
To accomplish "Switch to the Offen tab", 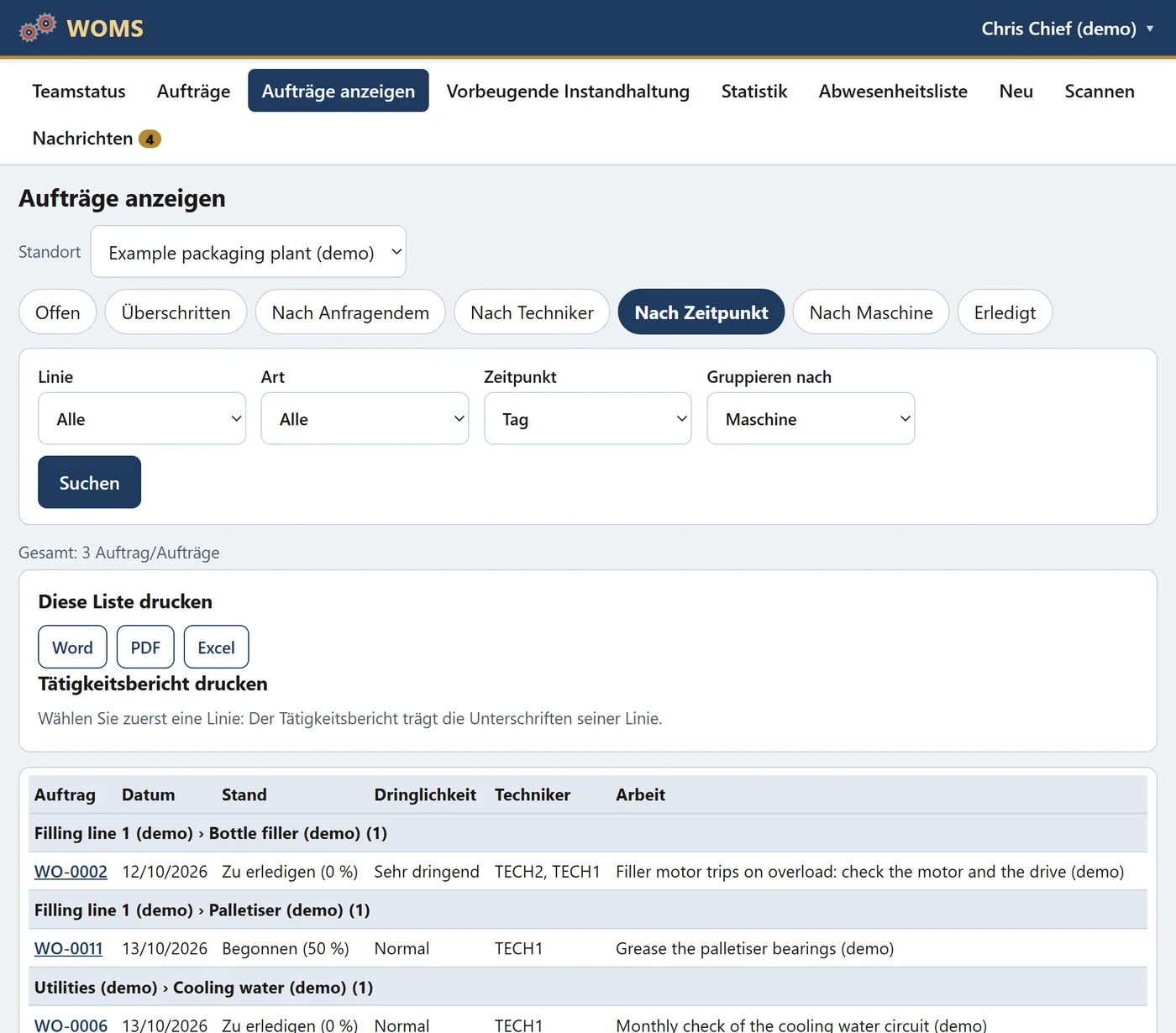I will [58, 312].
